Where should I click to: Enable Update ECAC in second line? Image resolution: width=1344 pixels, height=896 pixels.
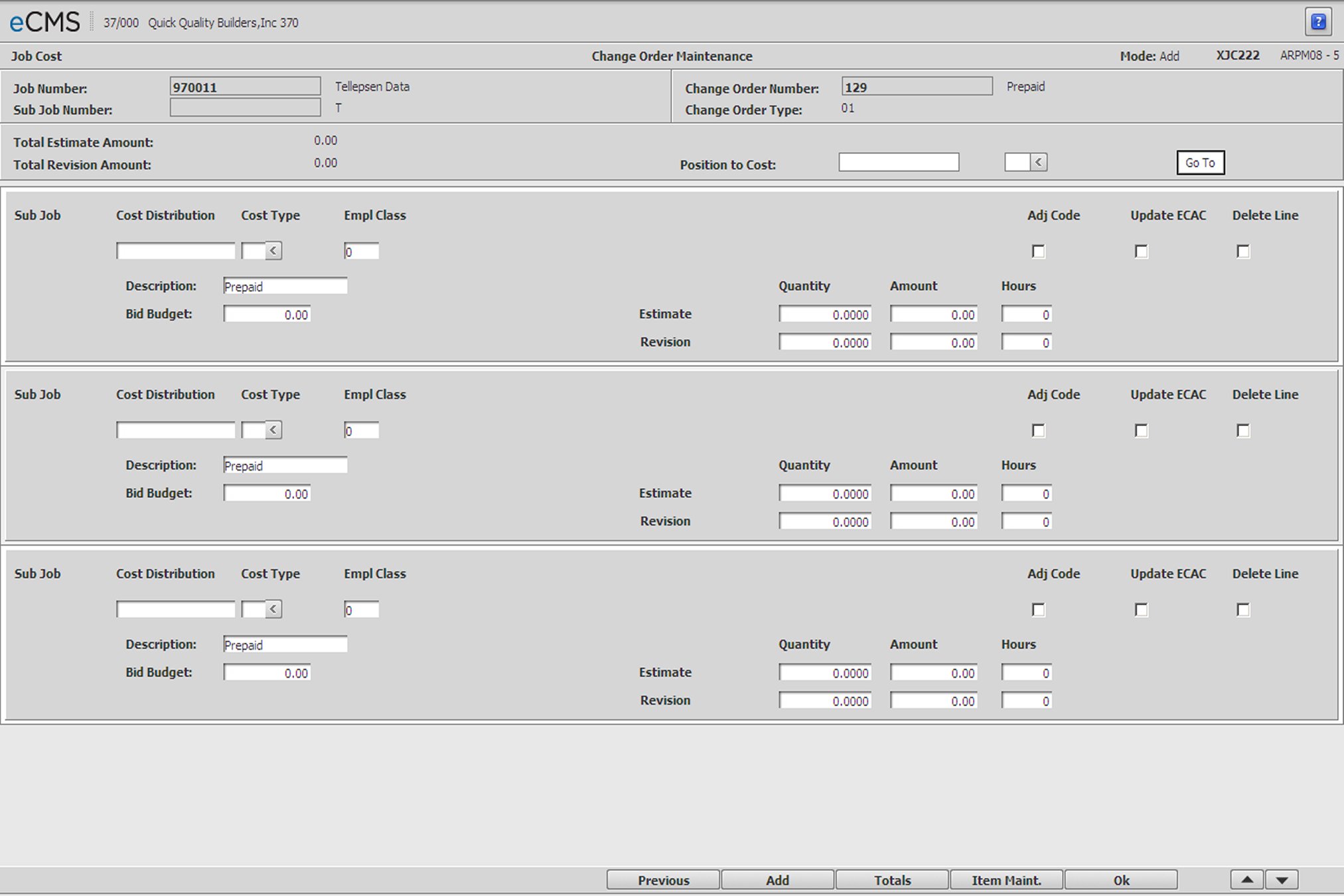click(1141, 431)
